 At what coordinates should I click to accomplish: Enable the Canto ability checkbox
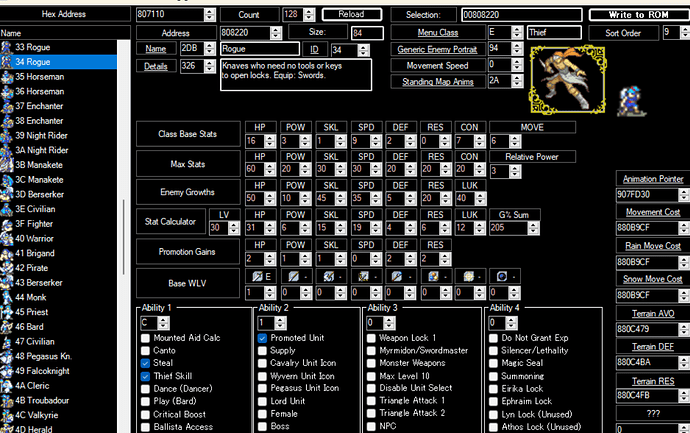(145, 351)
